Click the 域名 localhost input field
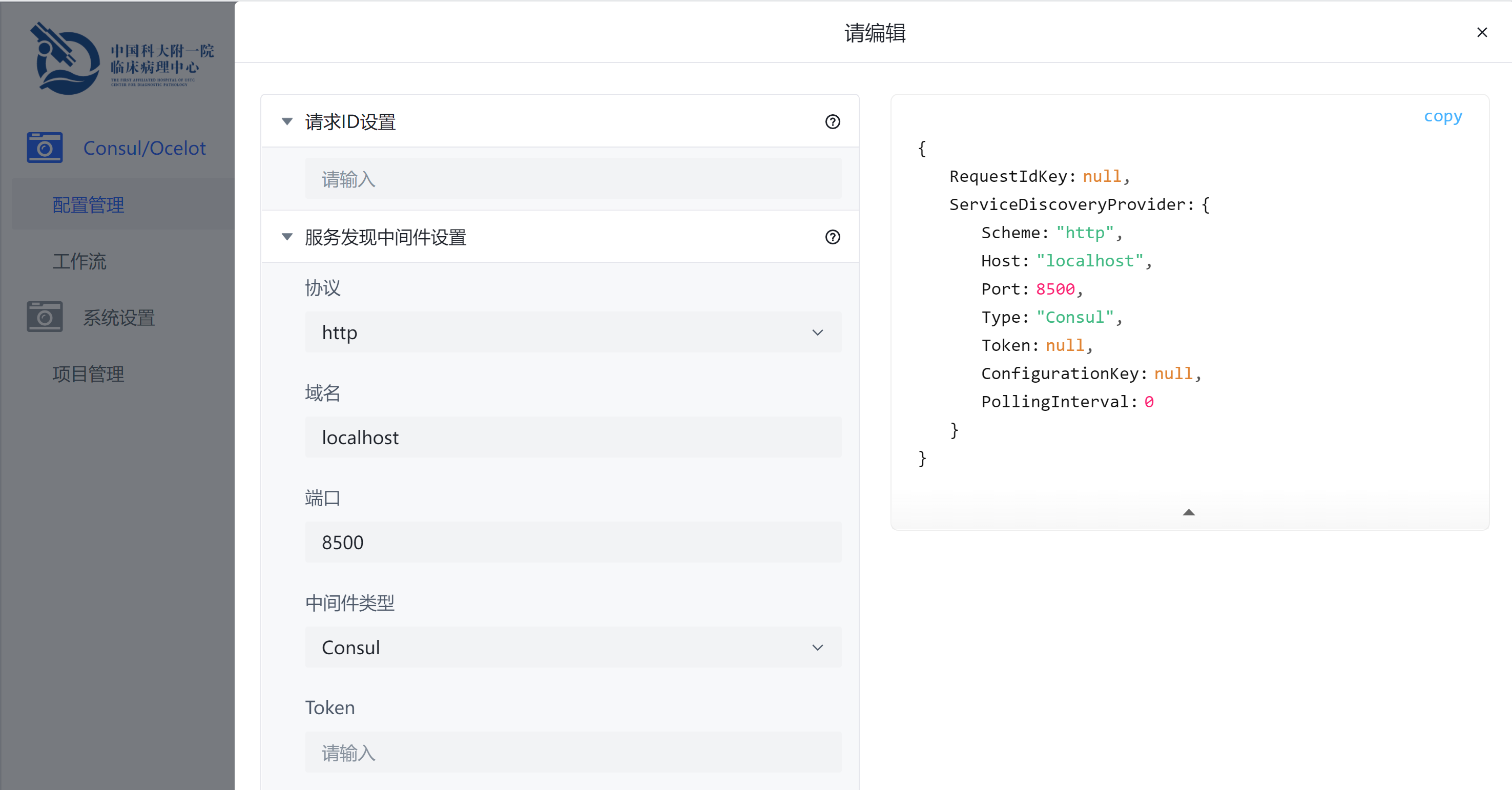Screen dimensions: 1512x790 (x=573, y=437)
